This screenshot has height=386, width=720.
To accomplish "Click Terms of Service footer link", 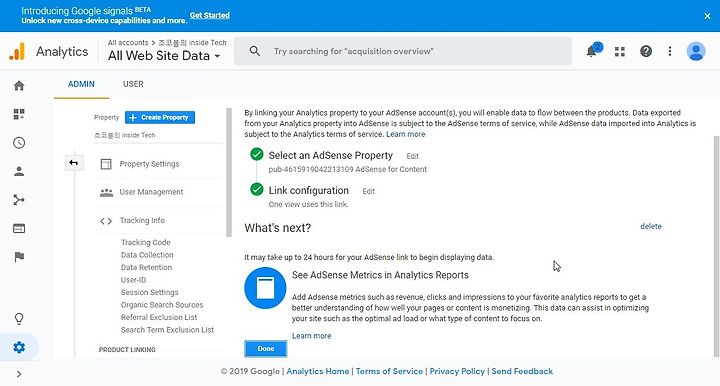I will coord(389,371).
